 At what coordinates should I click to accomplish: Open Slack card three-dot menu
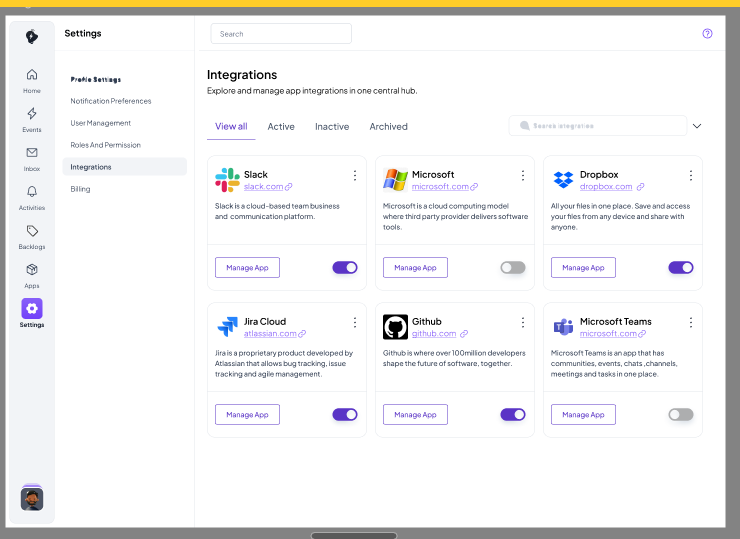click(355, 176)
